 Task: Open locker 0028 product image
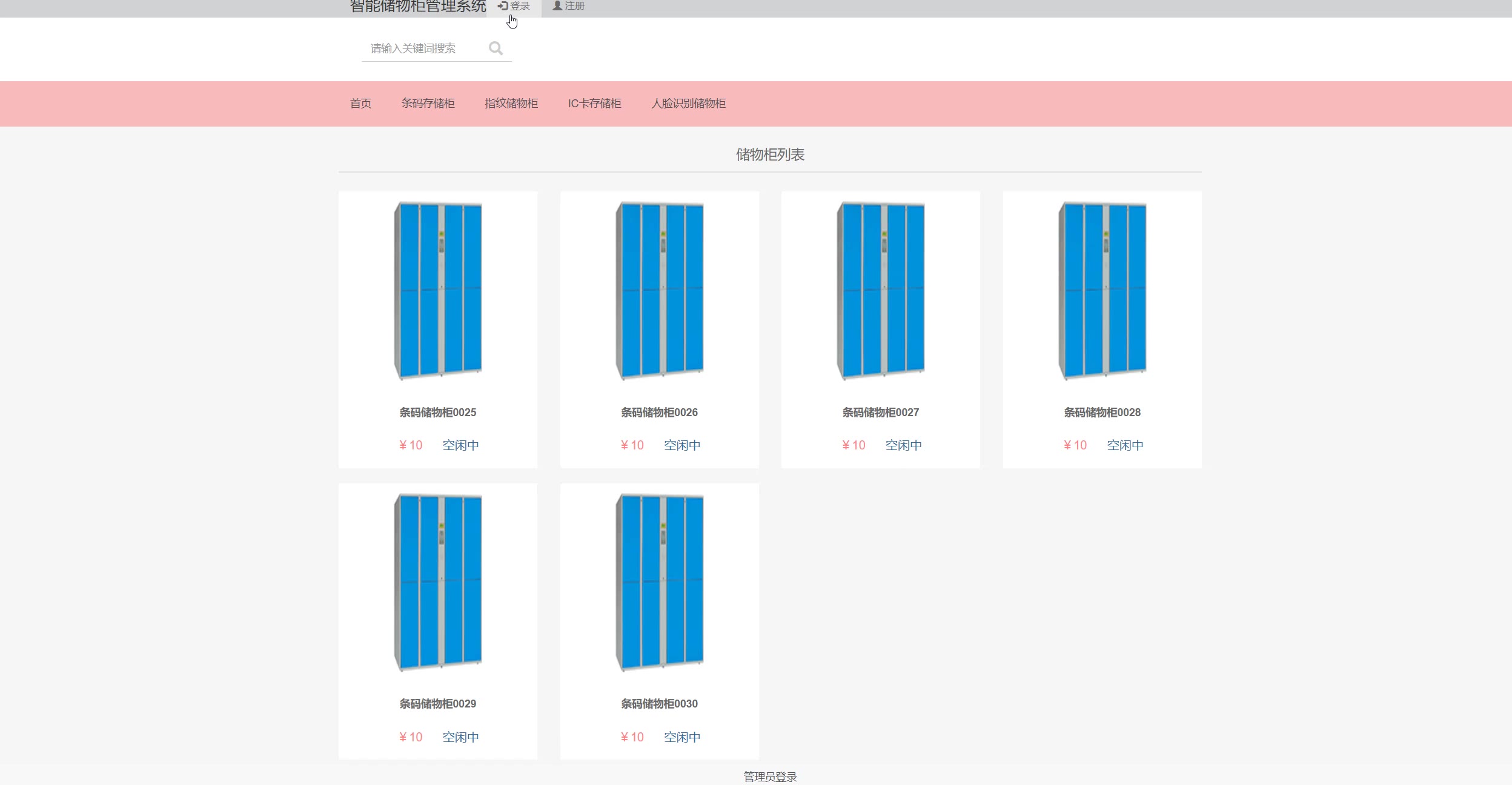[x=1102, y=291]
